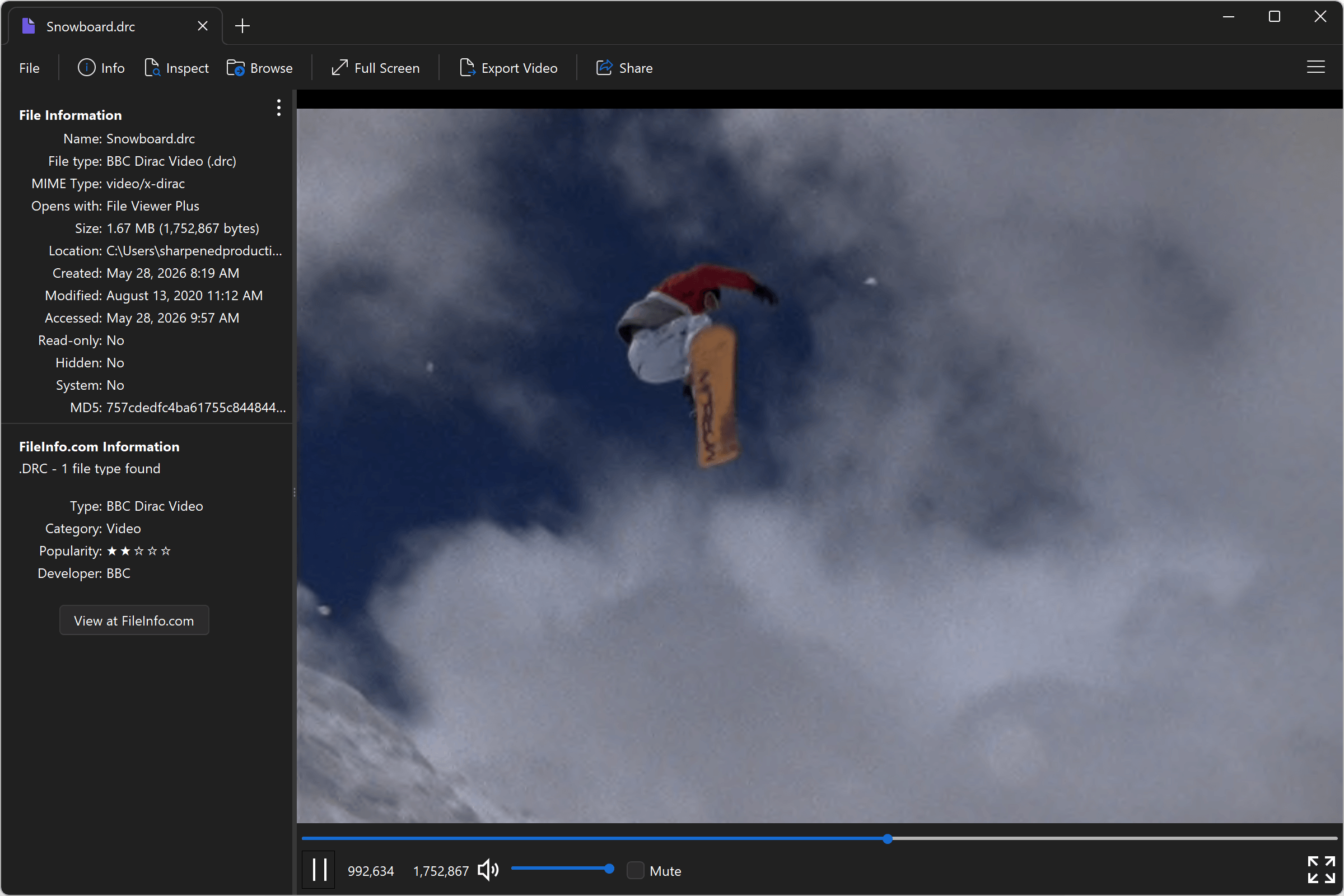
Task: Close the Snowboard.drc tab
Action: click(x=202, y=26)
